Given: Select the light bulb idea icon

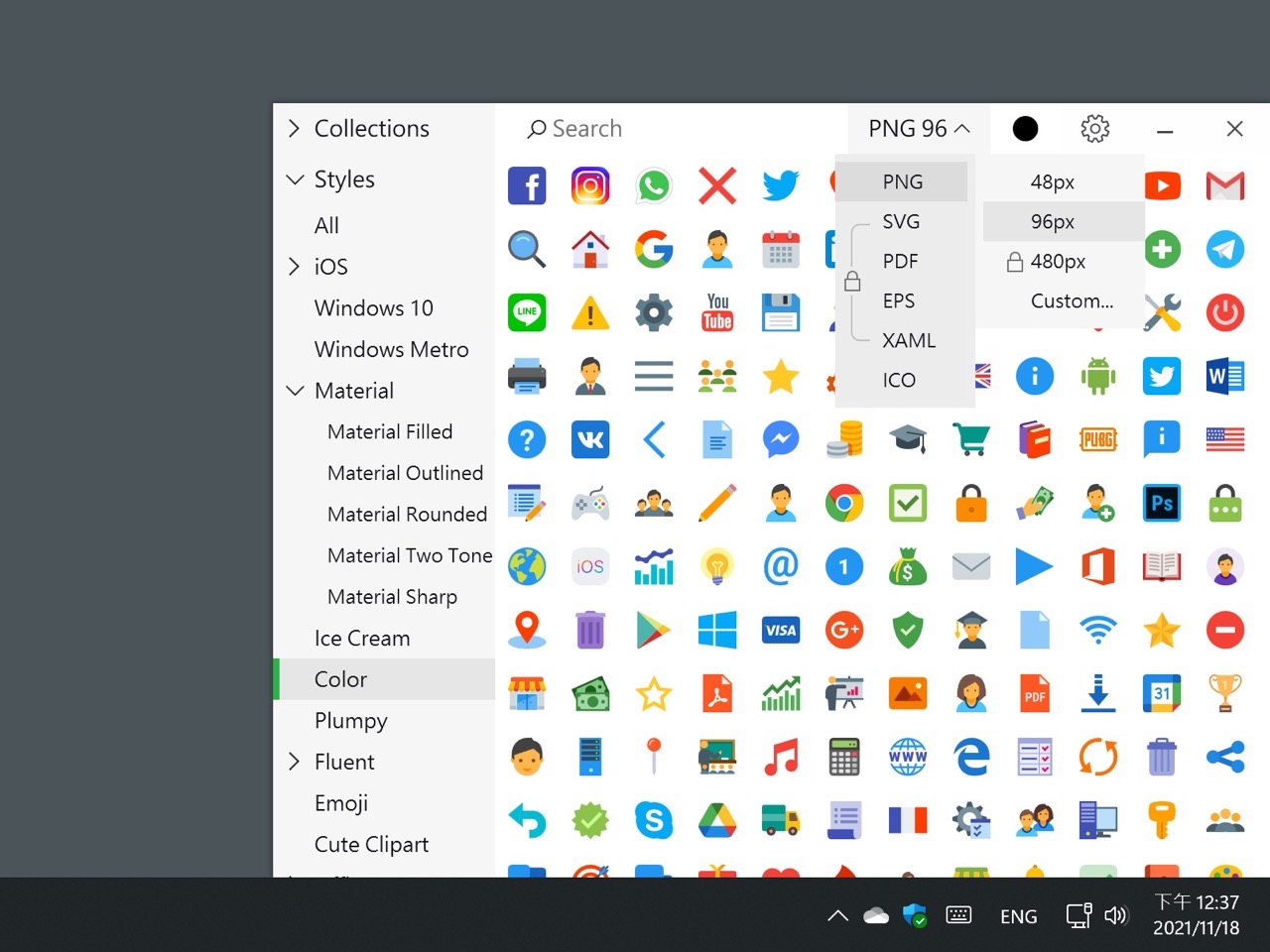Looking at the screenshot, I should pyautogui.click(x=717, y=566).
